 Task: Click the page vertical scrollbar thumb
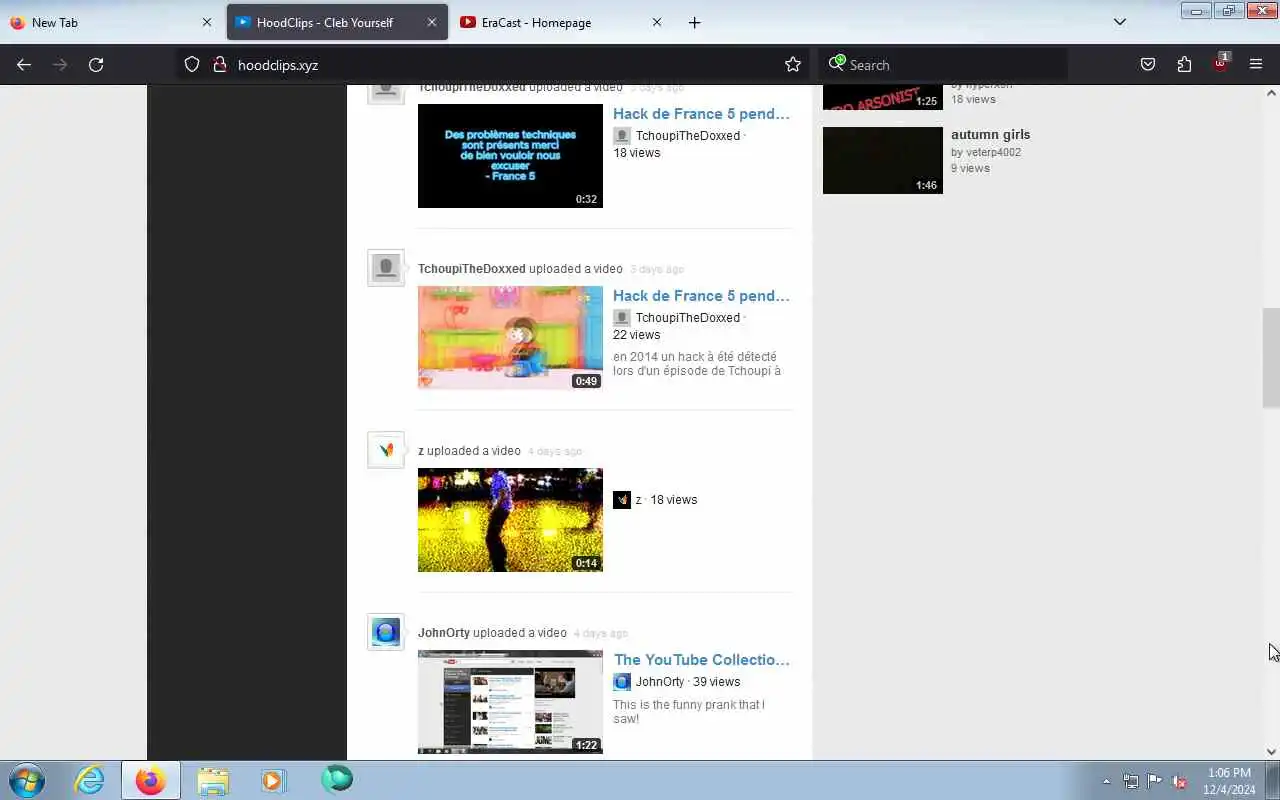point(1271,358)
